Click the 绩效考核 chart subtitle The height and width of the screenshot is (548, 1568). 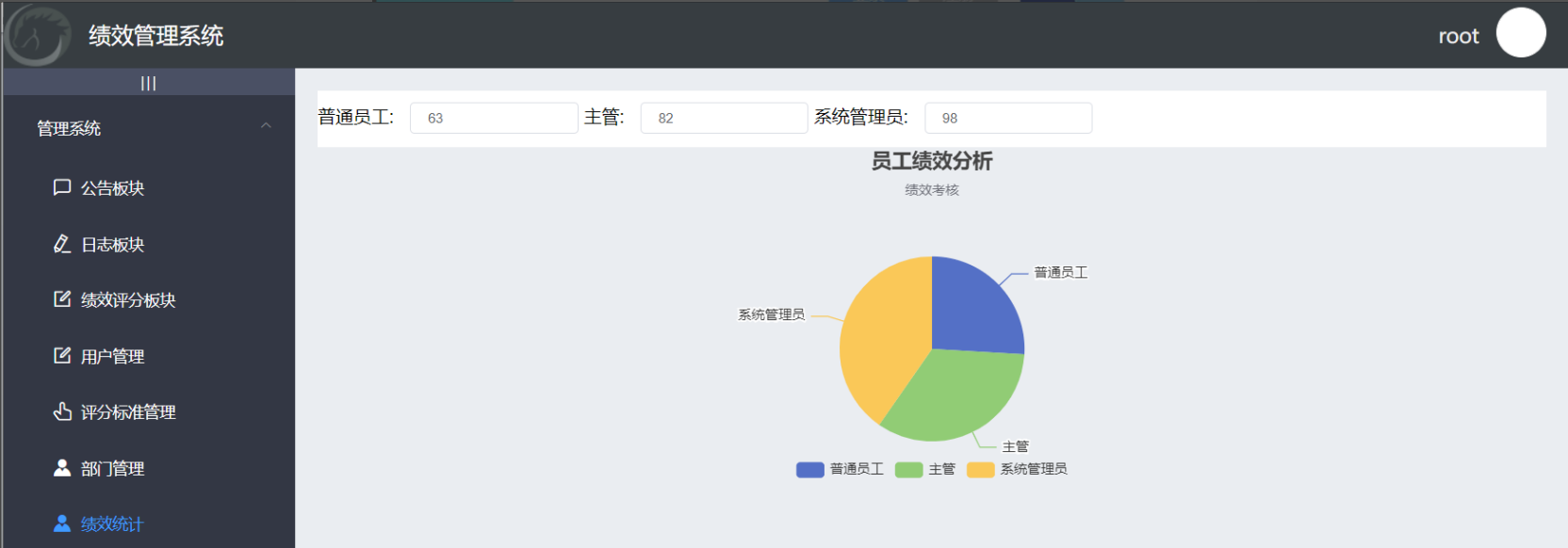[x=932, y=190]
